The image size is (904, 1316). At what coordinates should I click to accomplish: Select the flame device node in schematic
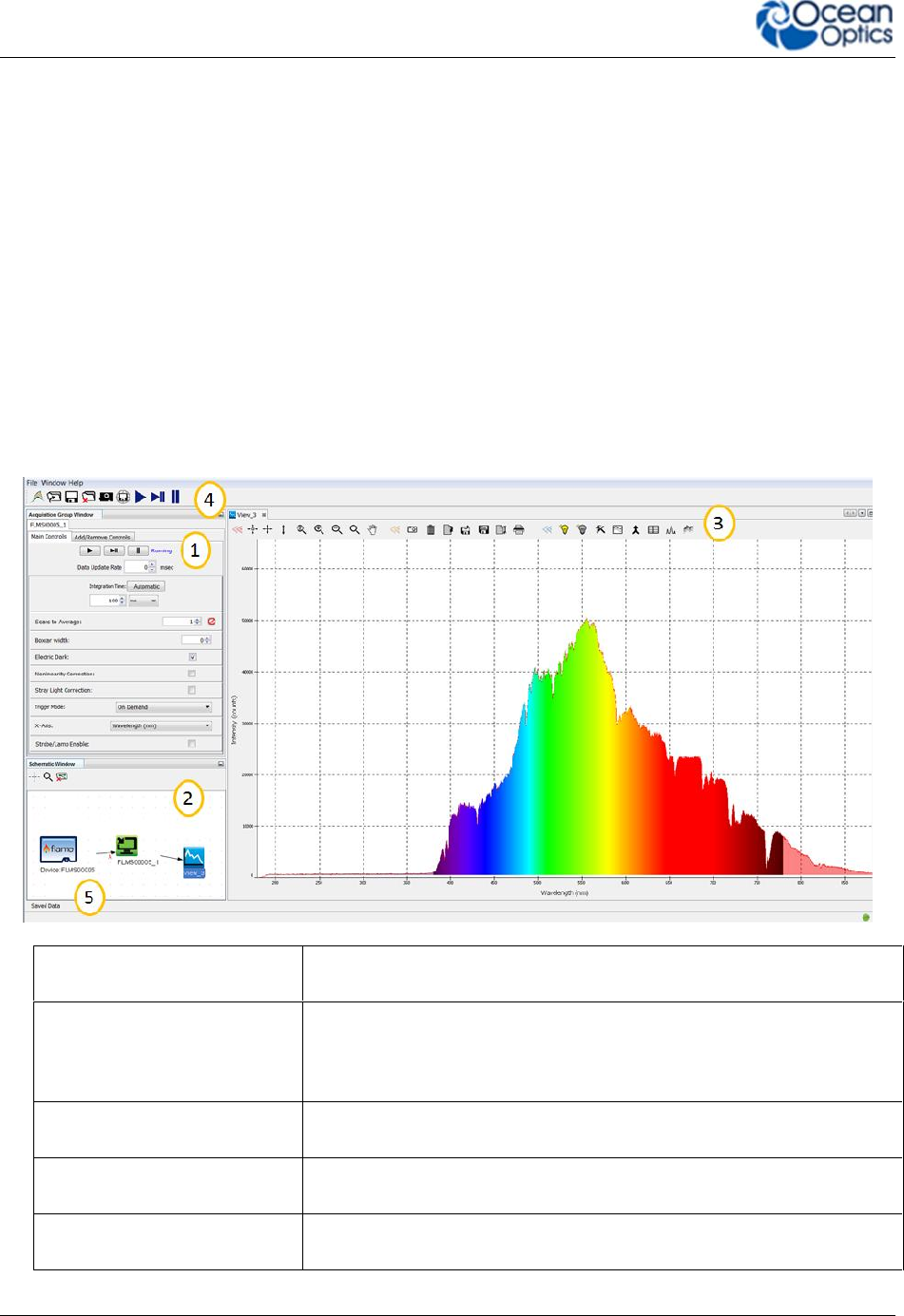(59, 849)
